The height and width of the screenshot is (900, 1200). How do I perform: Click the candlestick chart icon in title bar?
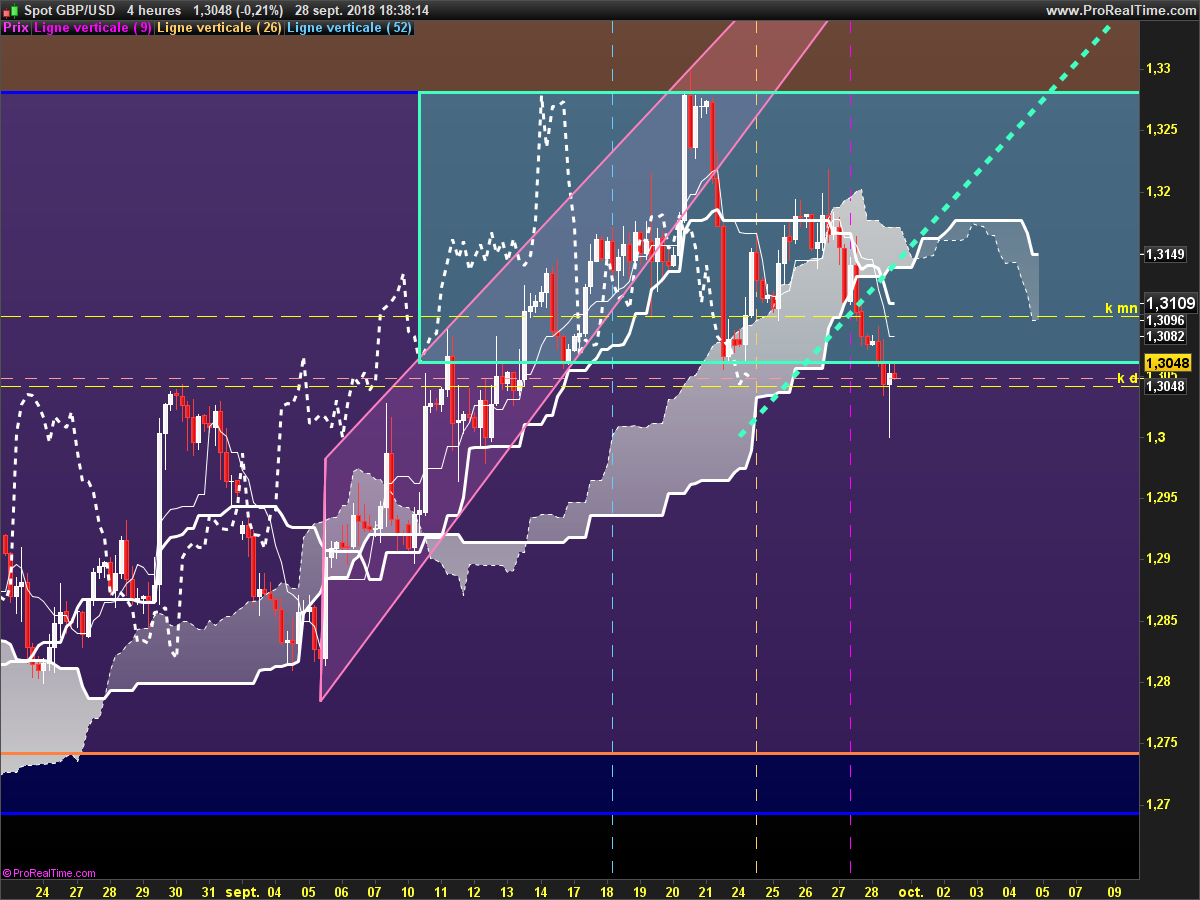click(9, 10)
